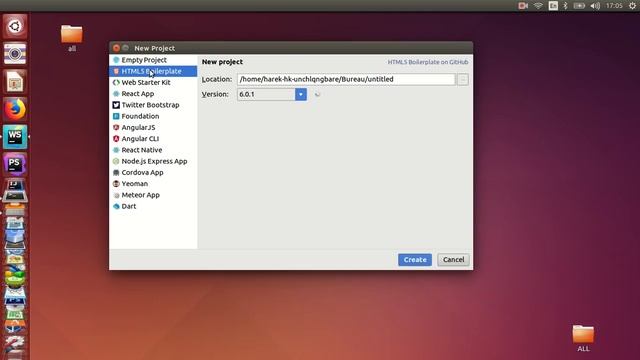Open the 'all' folder on desktop
This screenshot has width=640, height=360.
72,38
